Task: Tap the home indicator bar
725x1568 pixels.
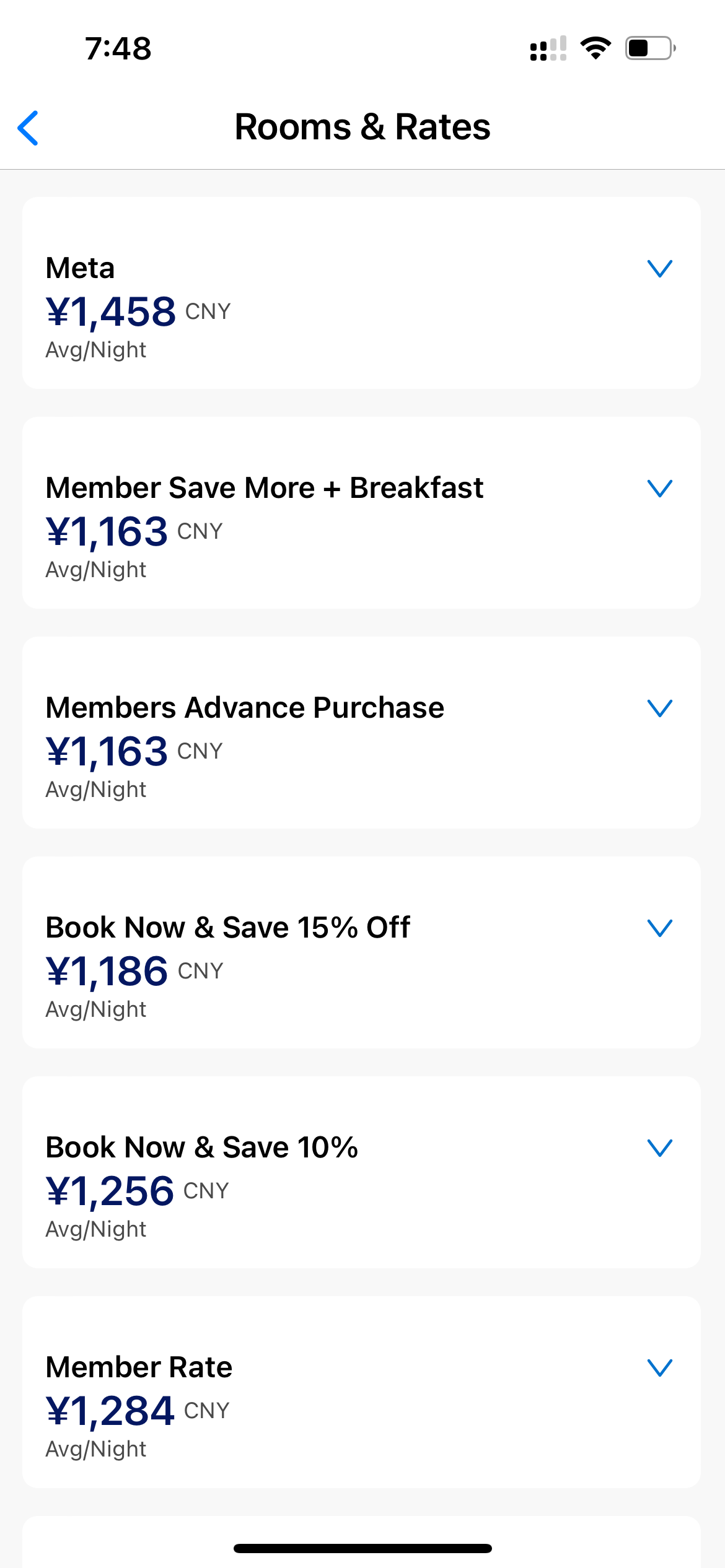Action: click(362, 1548)
